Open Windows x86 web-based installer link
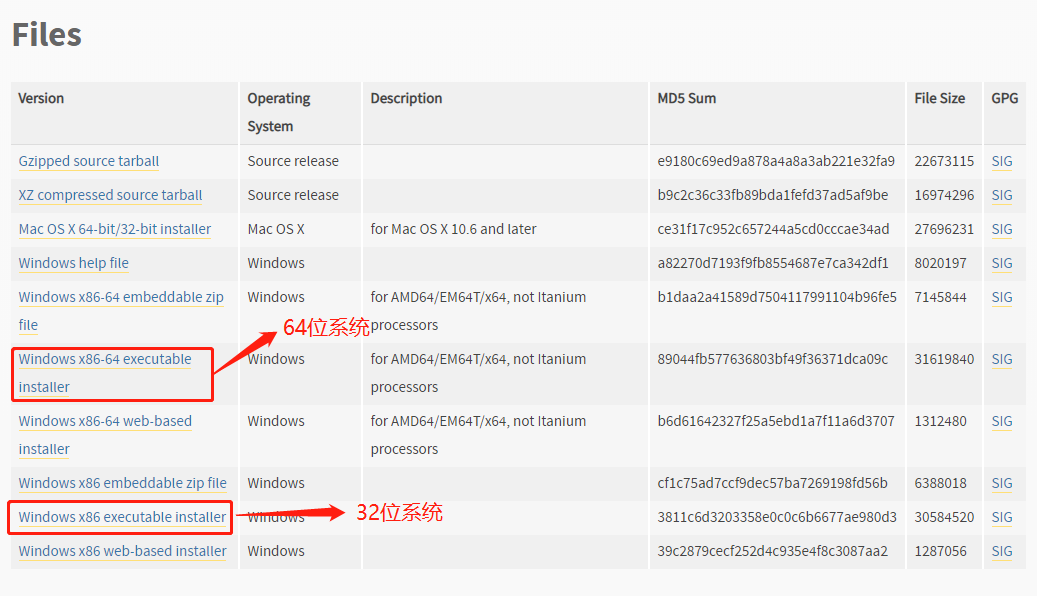Screen dimensions: 1037x596 (x=123, y=551)
